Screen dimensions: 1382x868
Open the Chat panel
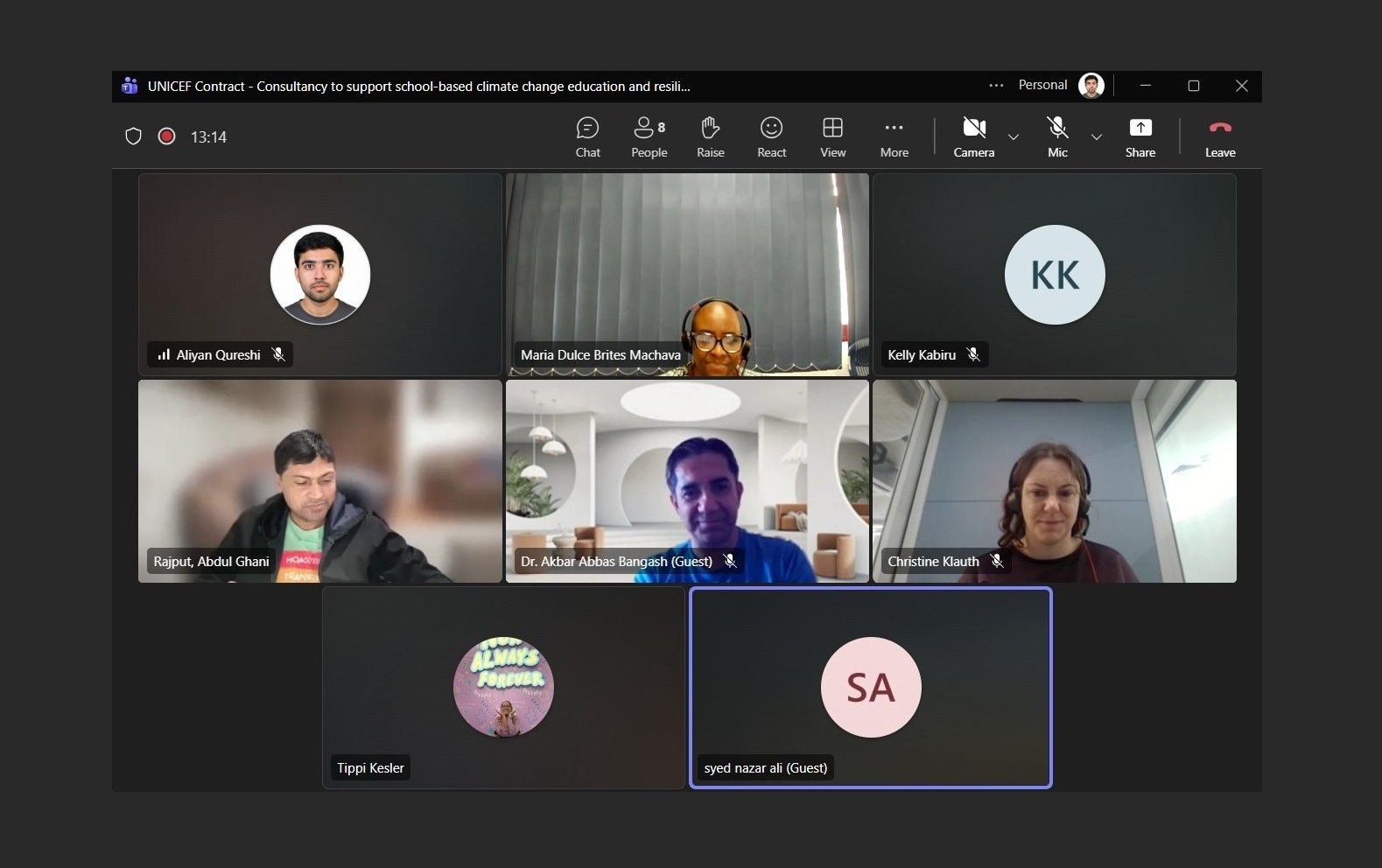(587, 137)
